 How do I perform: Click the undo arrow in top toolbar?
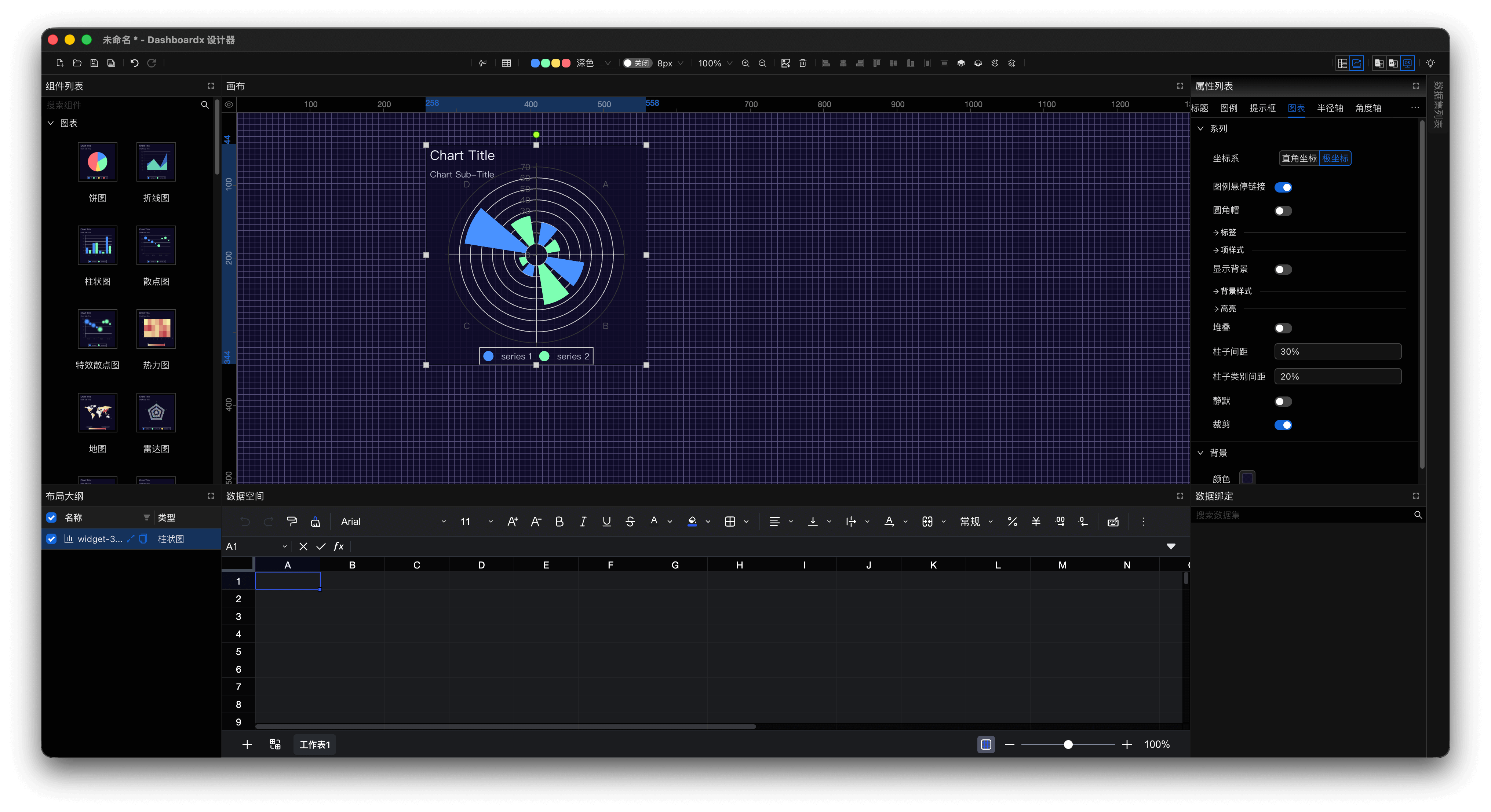click(134, 63)
